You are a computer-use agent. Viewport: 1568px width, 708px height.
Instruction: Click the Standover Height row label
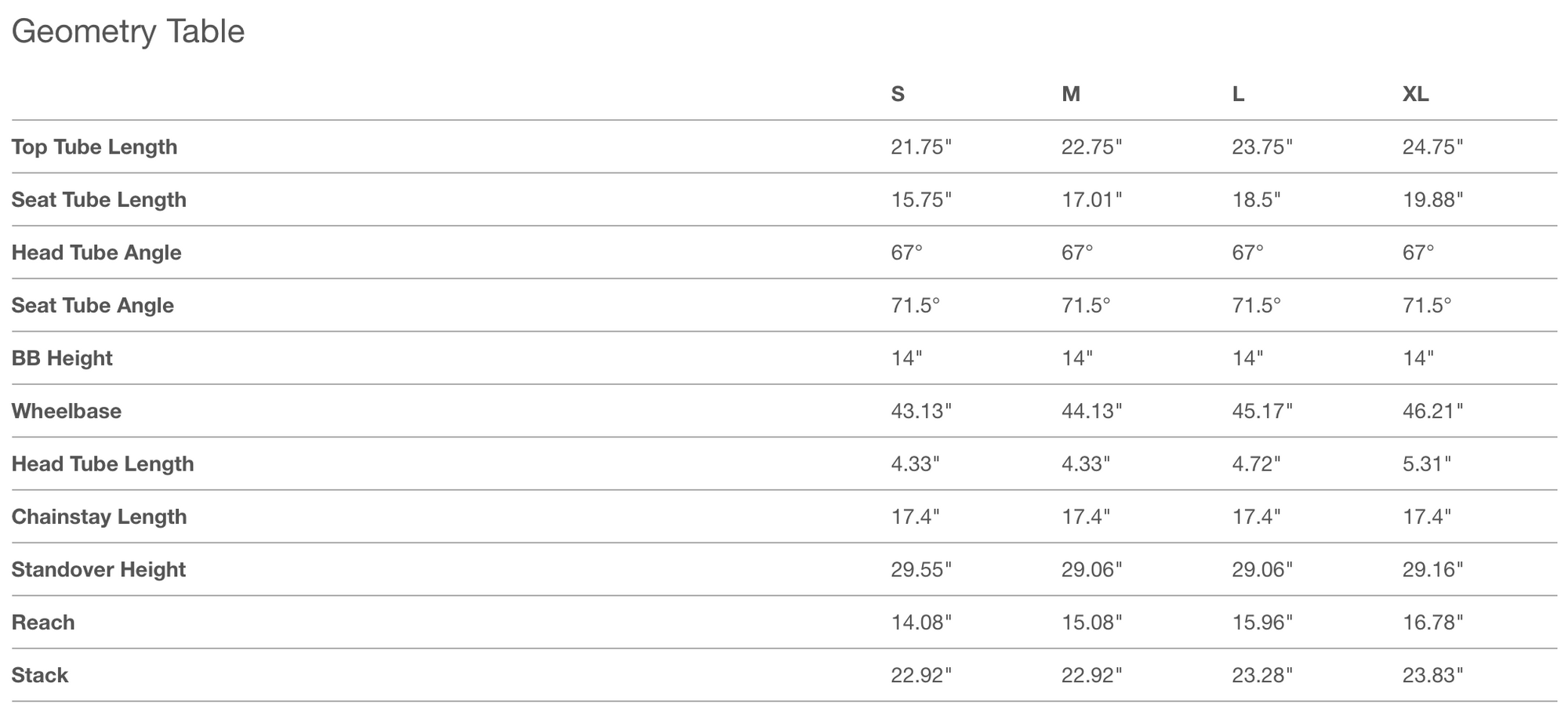click(99, 569)
